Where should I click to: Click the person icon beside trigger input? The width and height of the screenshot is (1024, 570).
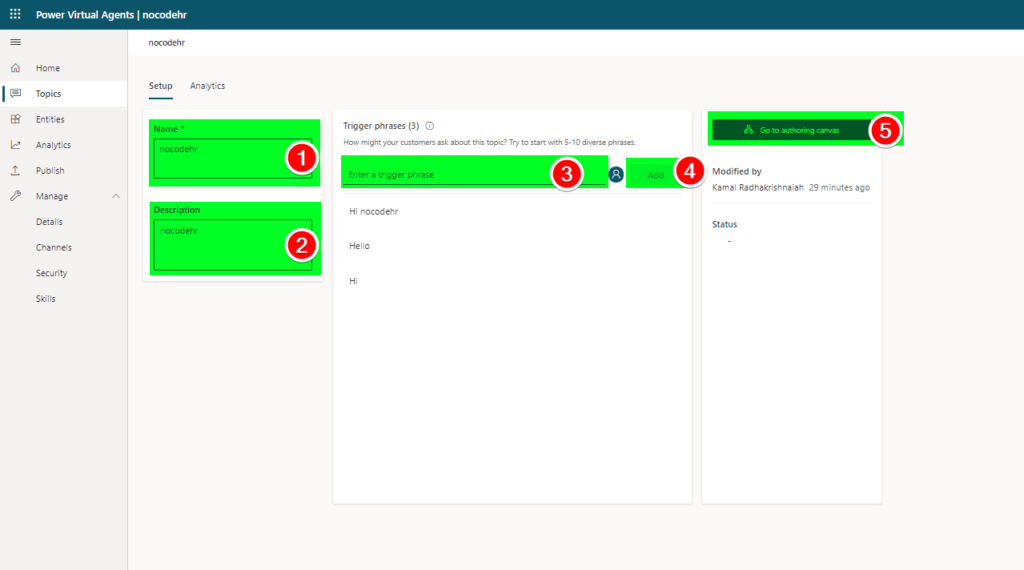pos(616,174)
